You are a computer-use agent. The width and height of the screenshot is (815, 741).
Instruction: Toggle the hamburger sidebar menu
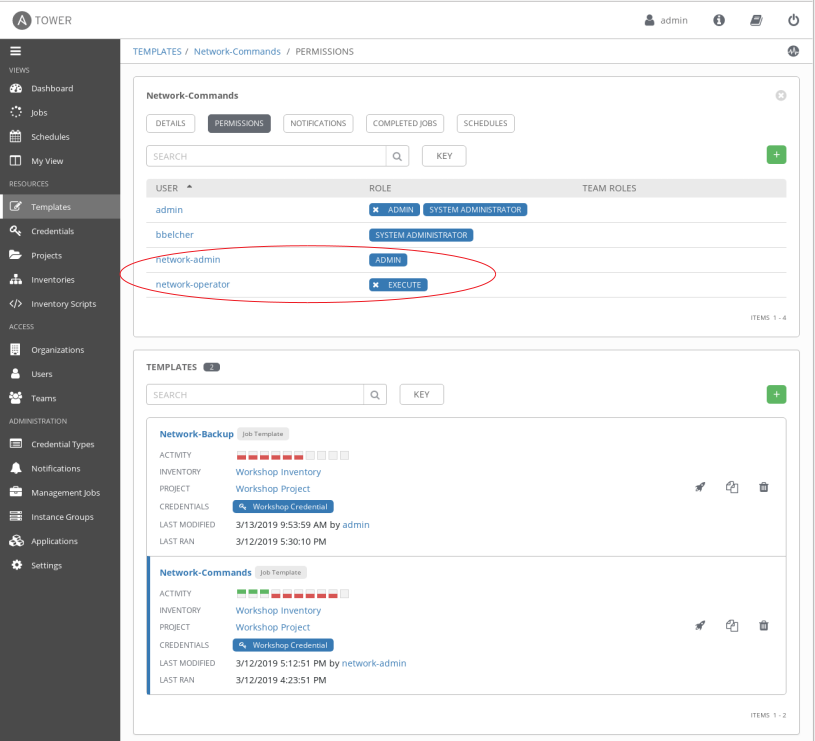pyautogui.click(x=16, y=51)
